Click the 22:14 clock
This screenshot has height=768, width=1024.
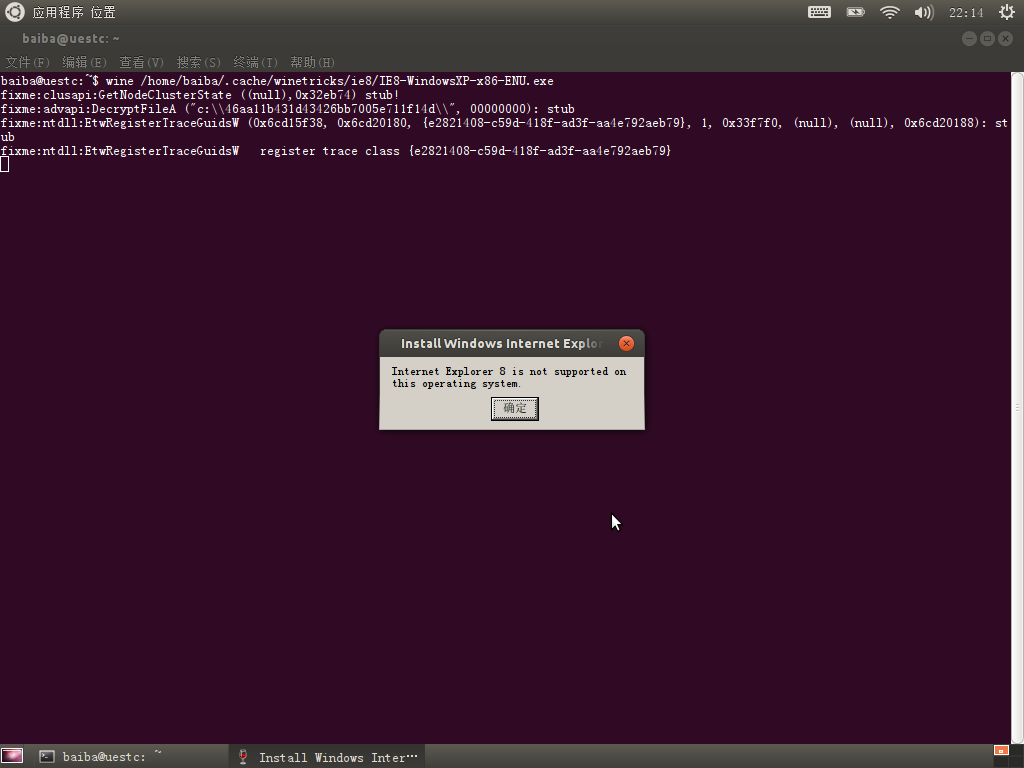coord(966,12)
